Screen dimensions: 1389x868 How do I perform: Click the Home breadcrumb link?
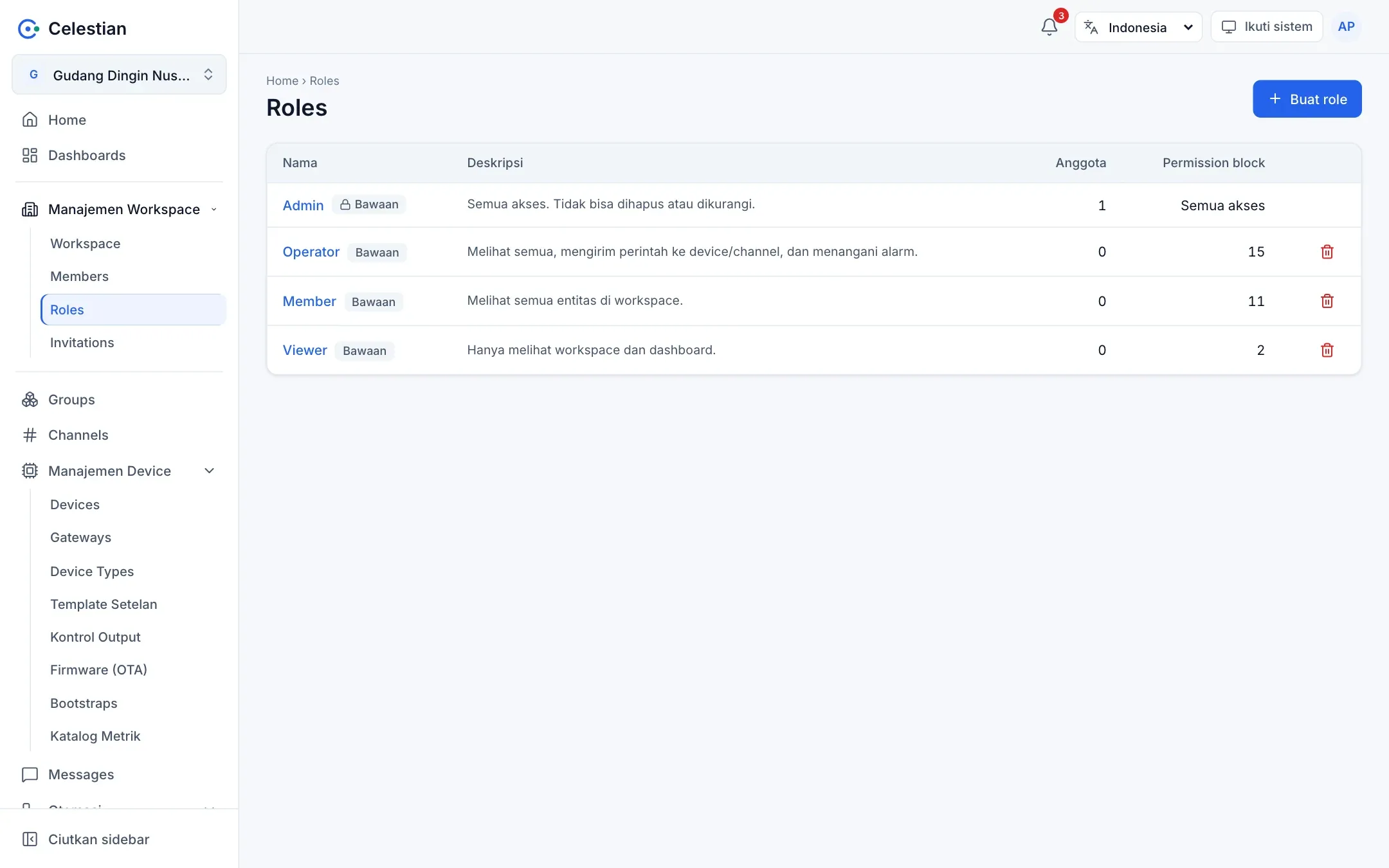(282, 80)
